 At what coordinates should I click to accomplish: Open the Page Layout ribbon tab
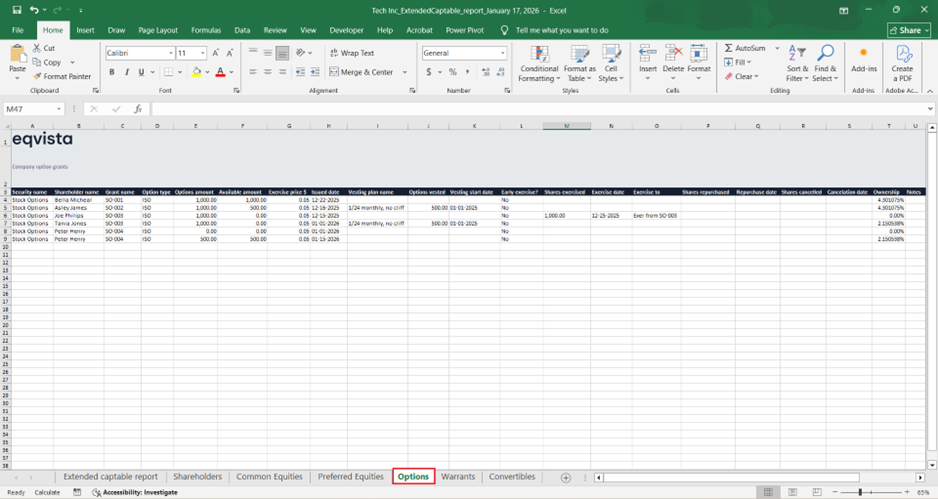158,30
